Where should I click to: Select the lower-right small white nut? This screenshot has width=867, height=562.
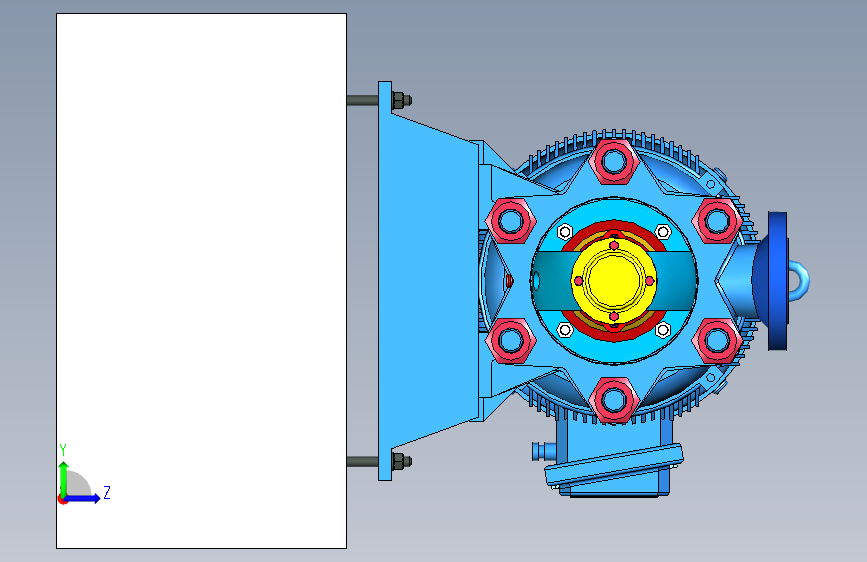(663, 330)
